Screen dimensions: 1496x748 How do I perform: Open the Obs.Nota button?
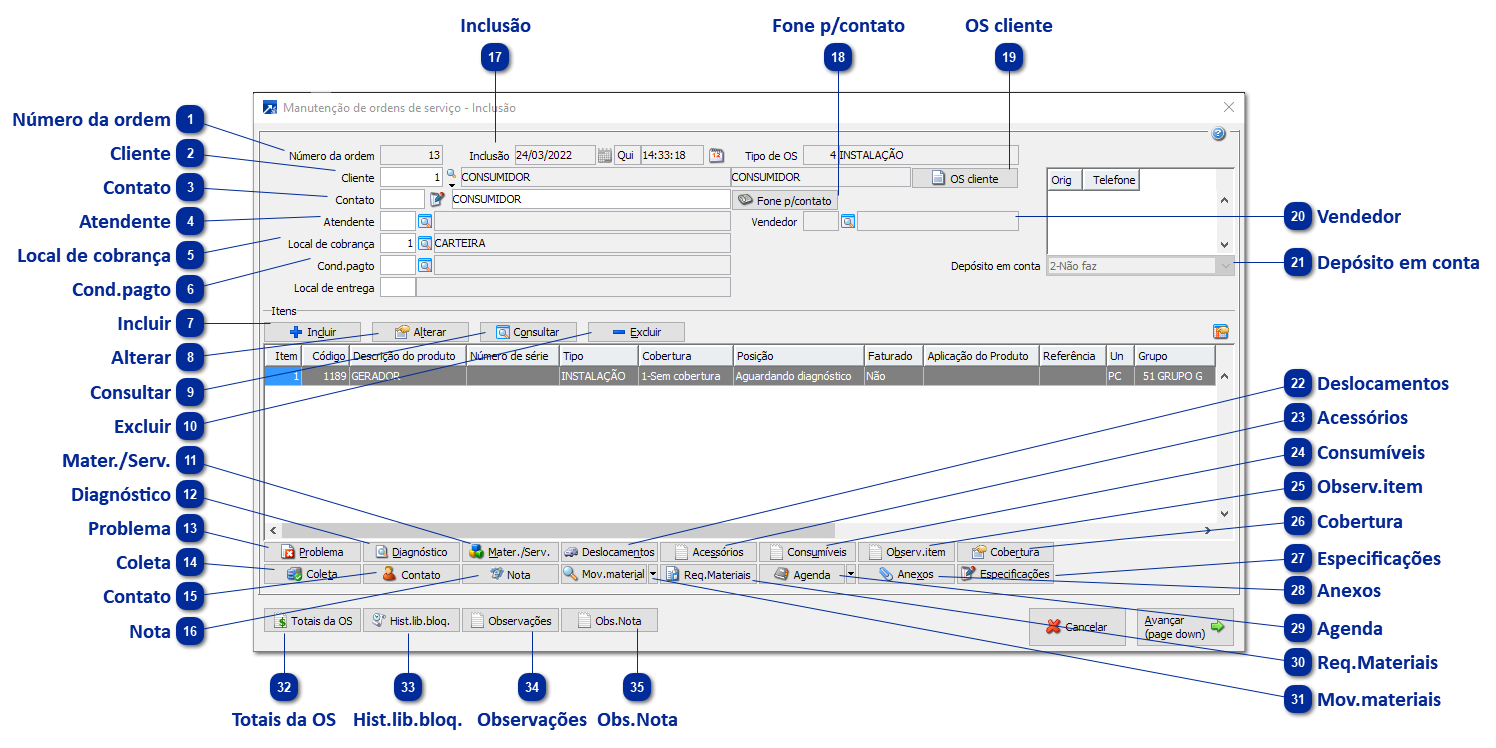tap(609, 621)
